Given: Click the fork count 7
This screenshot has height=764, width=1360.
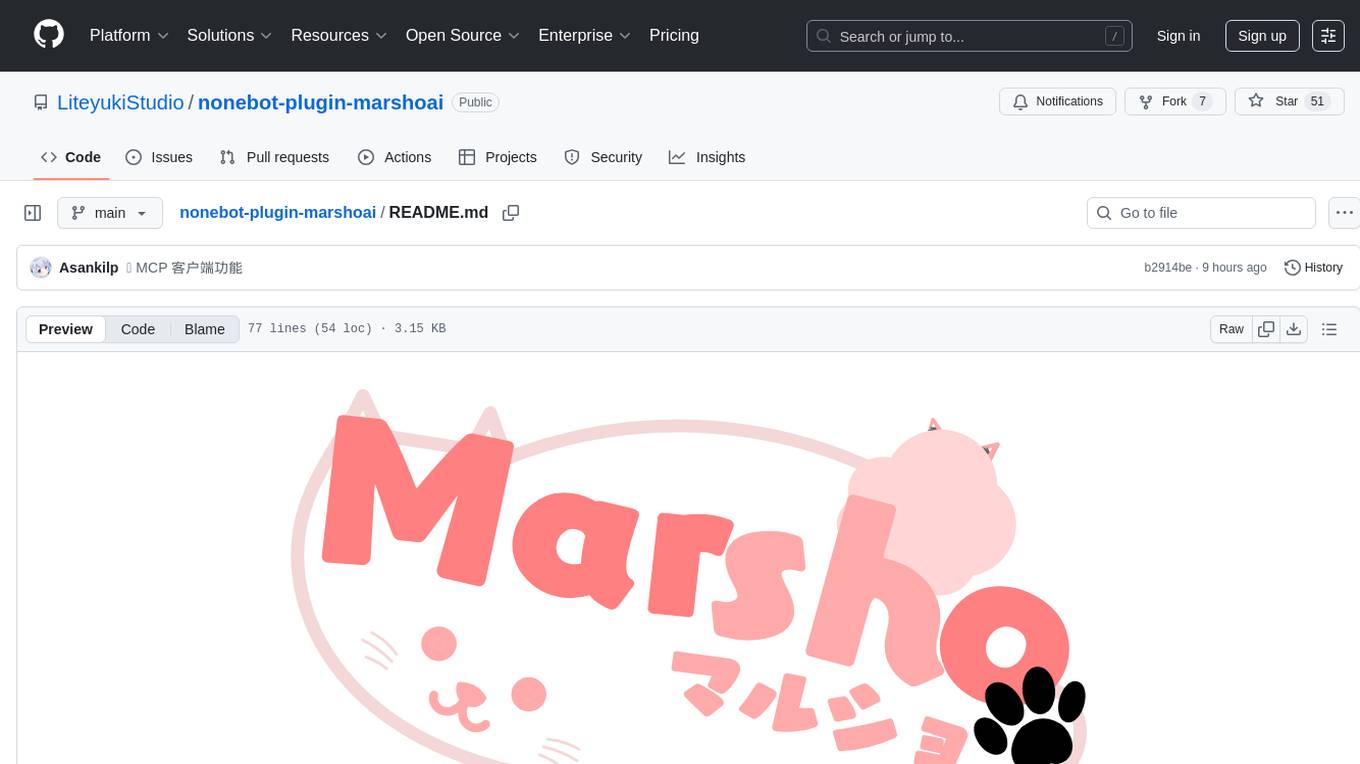Looking at the screenshot, I should 1203,101.
